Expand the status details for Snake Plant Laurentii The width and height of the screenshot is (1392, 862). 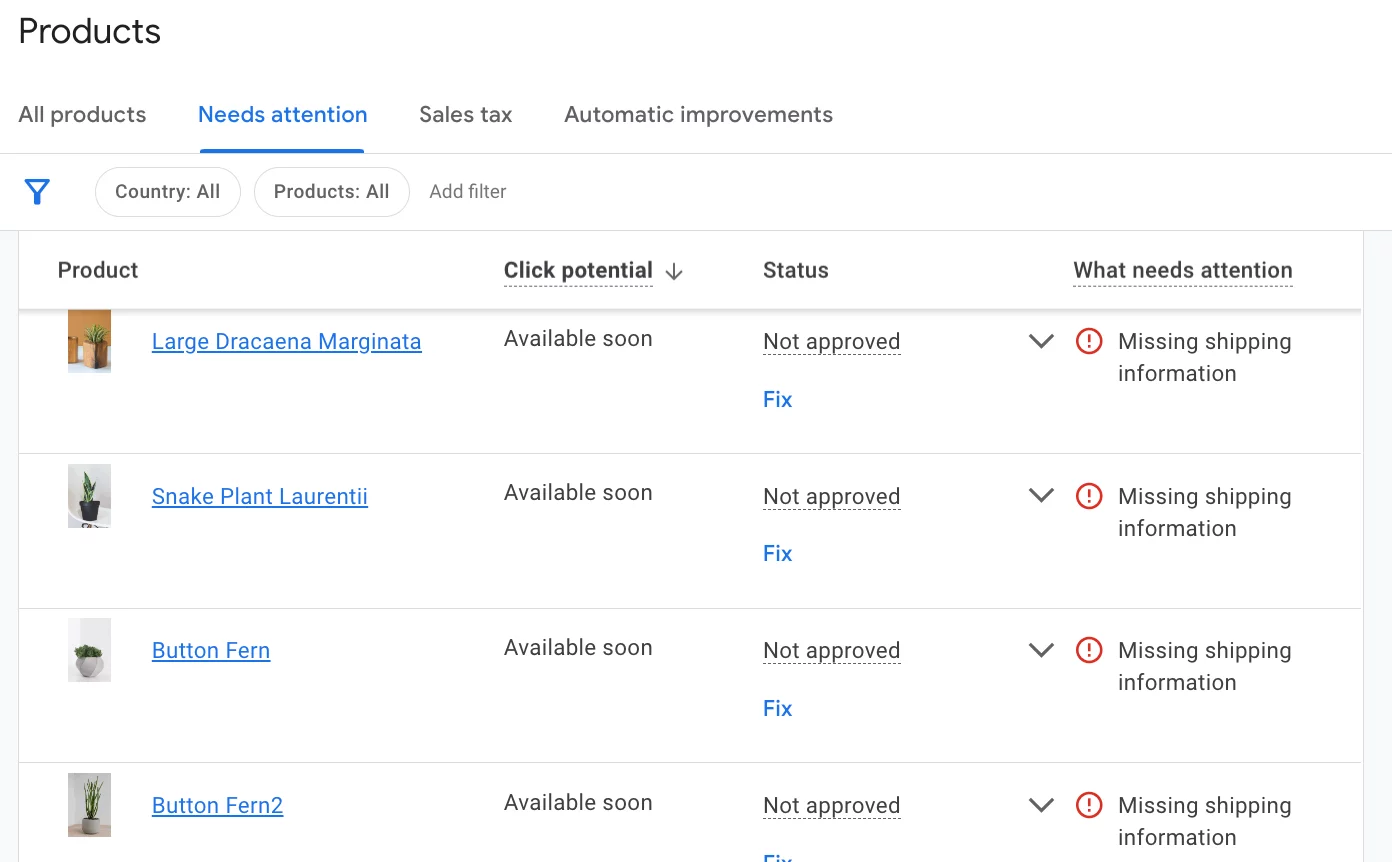(1040, 495)
